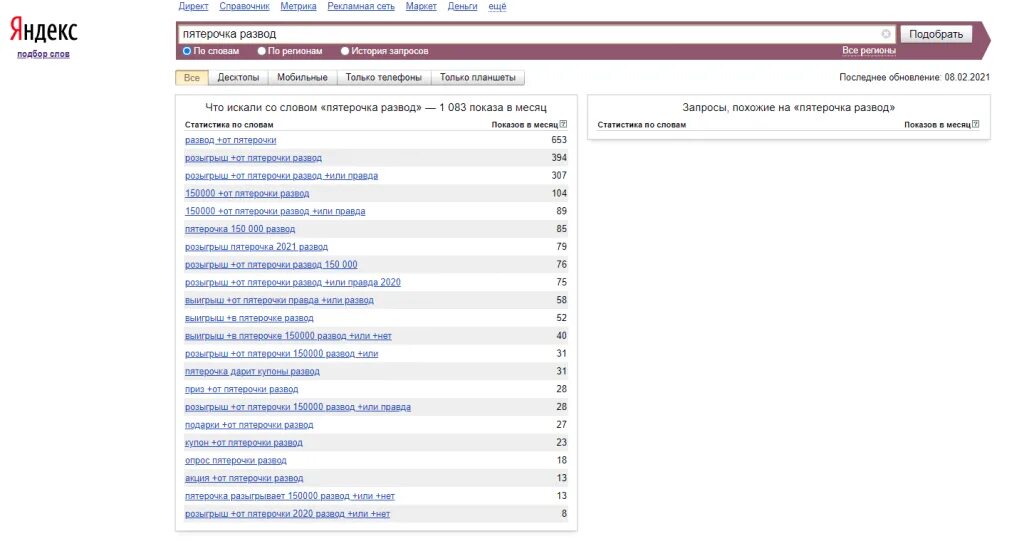Screen dimensions: 1024x541
Task: Open query '150000 +от пятерочки развод'
Action: pos(247,193)
